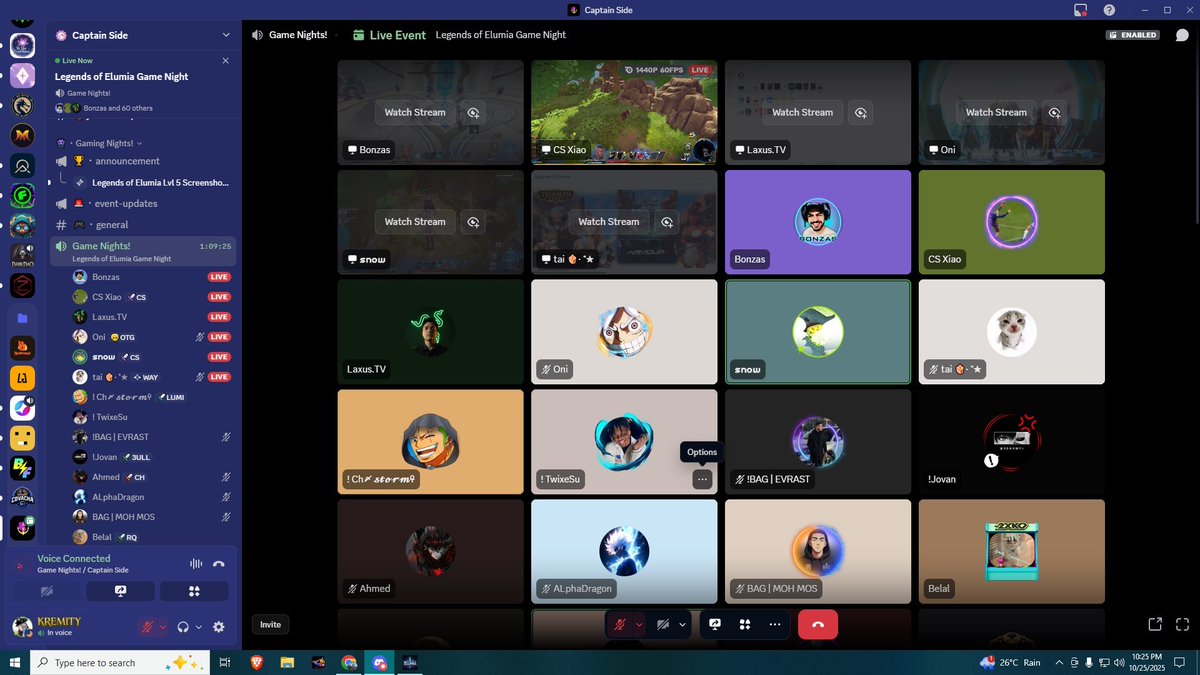The image size is (1200, 675).
Task: Show hidden icons in the system tray
Action: (x=1059, y=662)
